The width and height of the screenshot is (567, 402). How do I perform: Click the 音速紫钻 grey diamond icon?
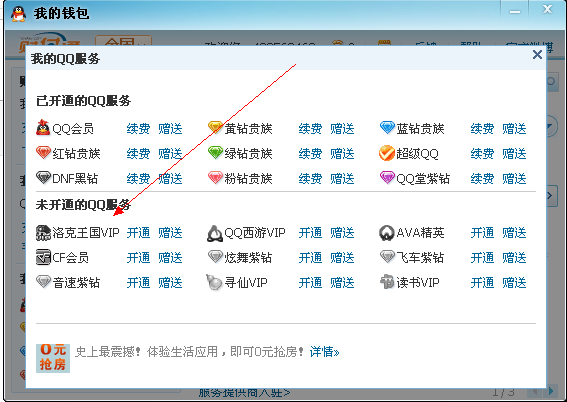(x=43, y=282)
